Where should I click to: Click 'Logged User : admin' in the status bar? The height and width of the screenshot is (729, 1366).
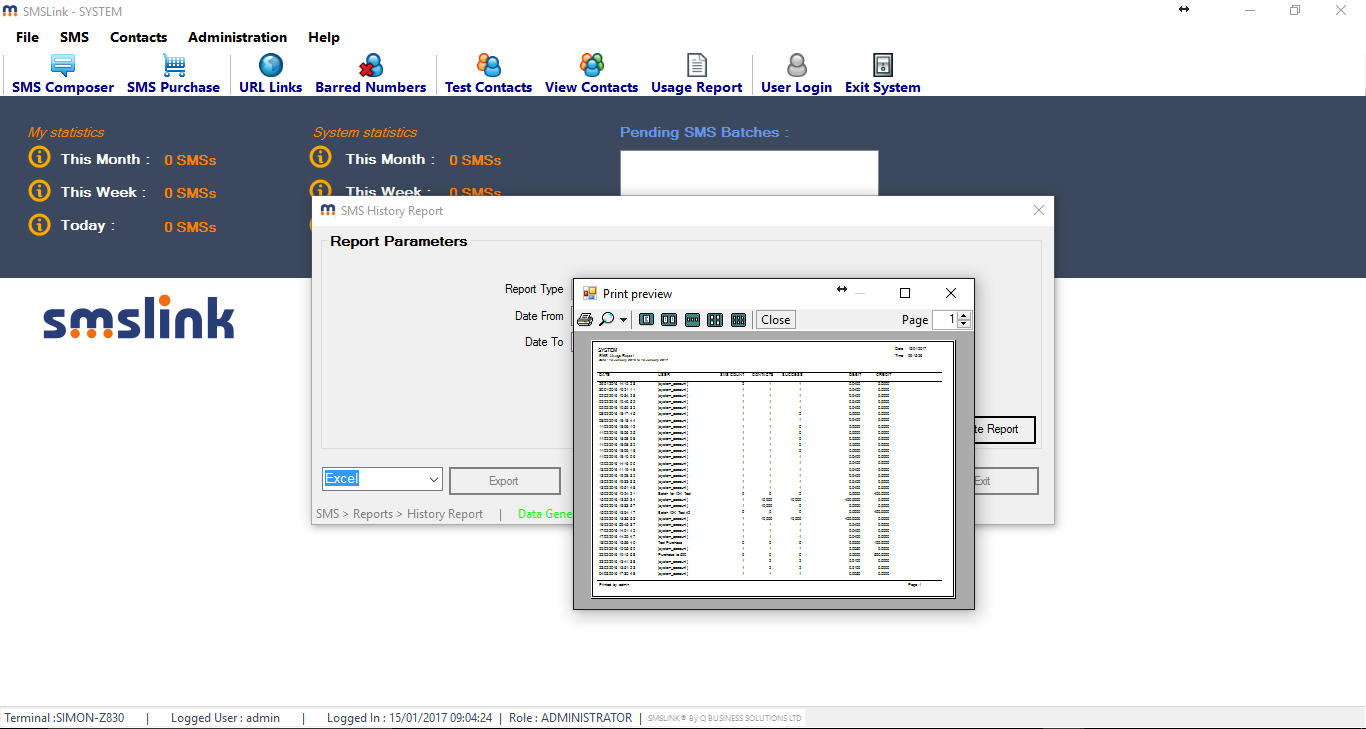click(x=225, y=718)
